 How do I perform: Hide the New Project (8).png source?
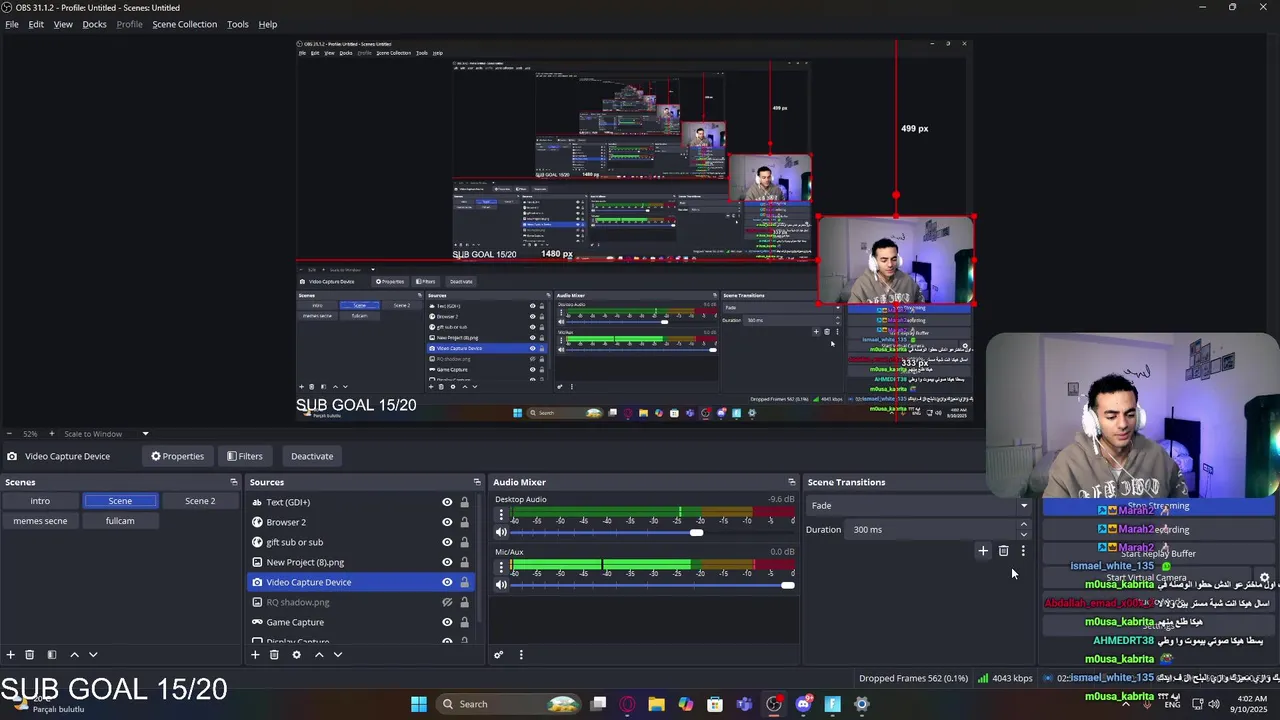click(x=447, y=562)
